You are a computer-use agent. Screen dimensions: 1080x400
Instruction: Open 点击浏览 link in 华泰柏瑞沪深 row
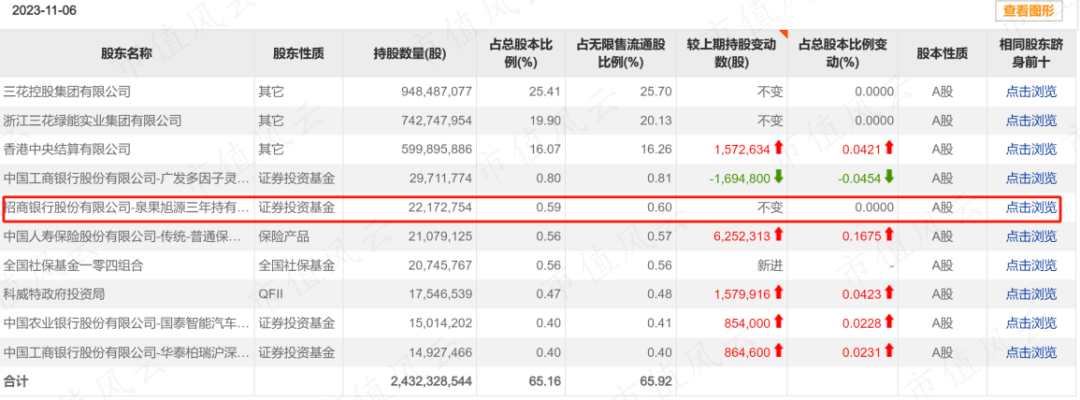pos(1031,352)
